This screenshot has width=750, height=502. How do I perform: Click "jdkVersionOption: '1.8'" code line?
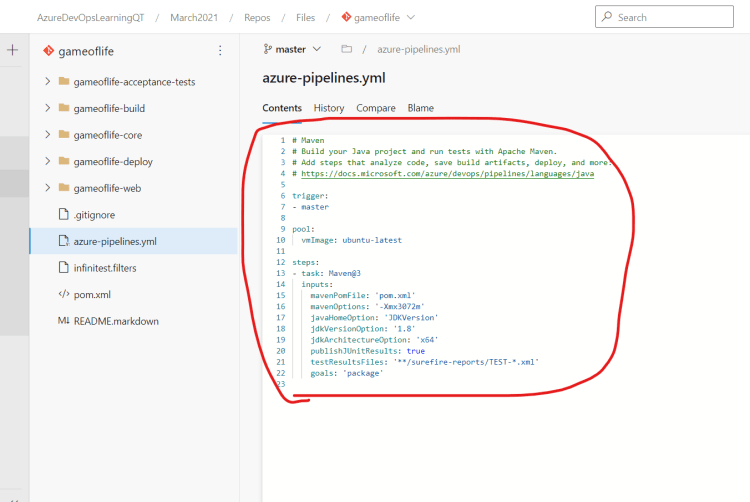pos(363,328)
